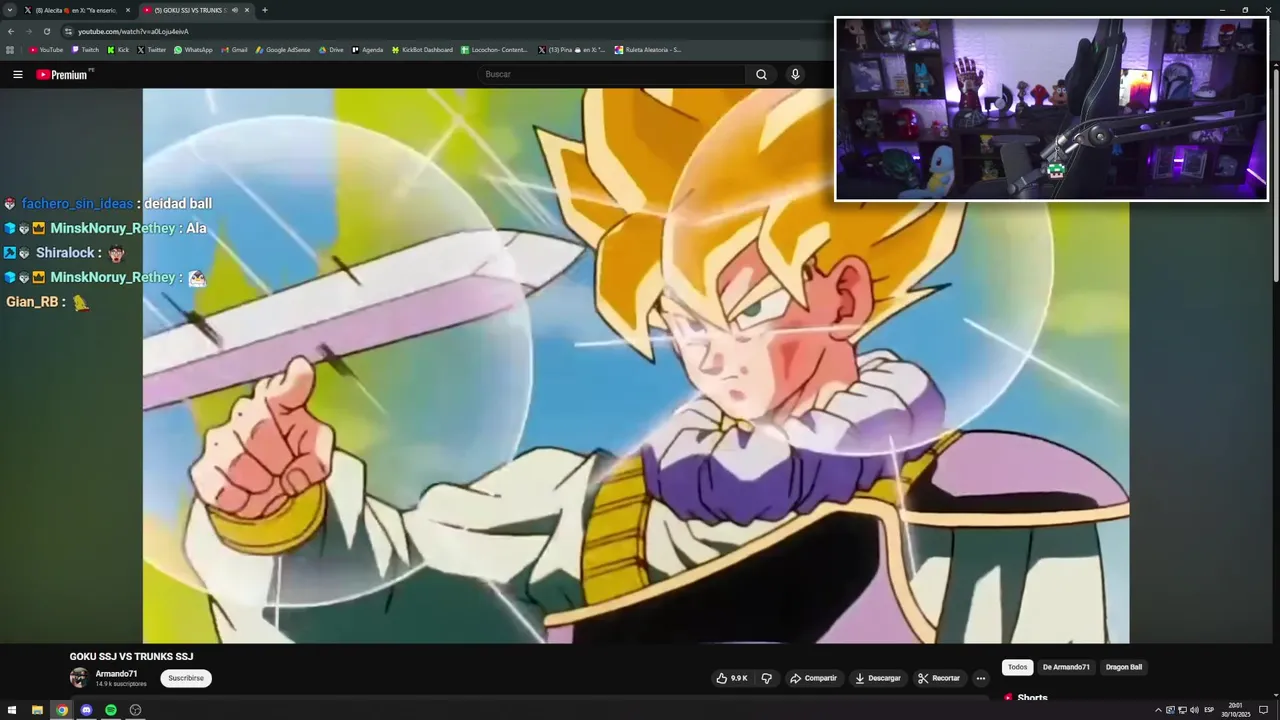The height and width of the screenshot is (720, 1280).
Task: Open the YouTube guide hamburger menu
Action: (x=17, y=75)
